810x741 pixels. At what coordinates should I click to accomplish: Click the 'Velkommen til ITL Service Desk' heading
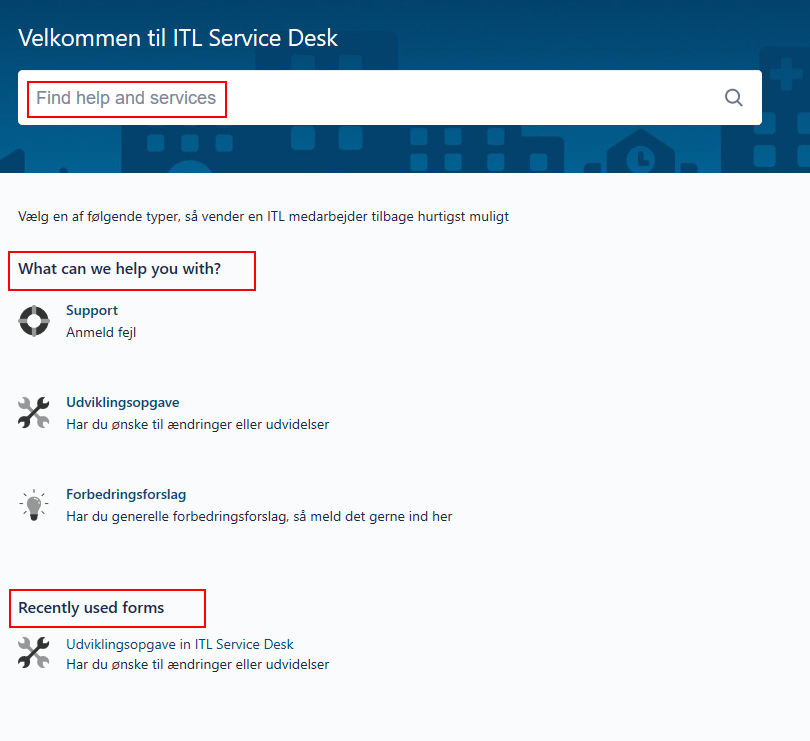click(178, 38)
